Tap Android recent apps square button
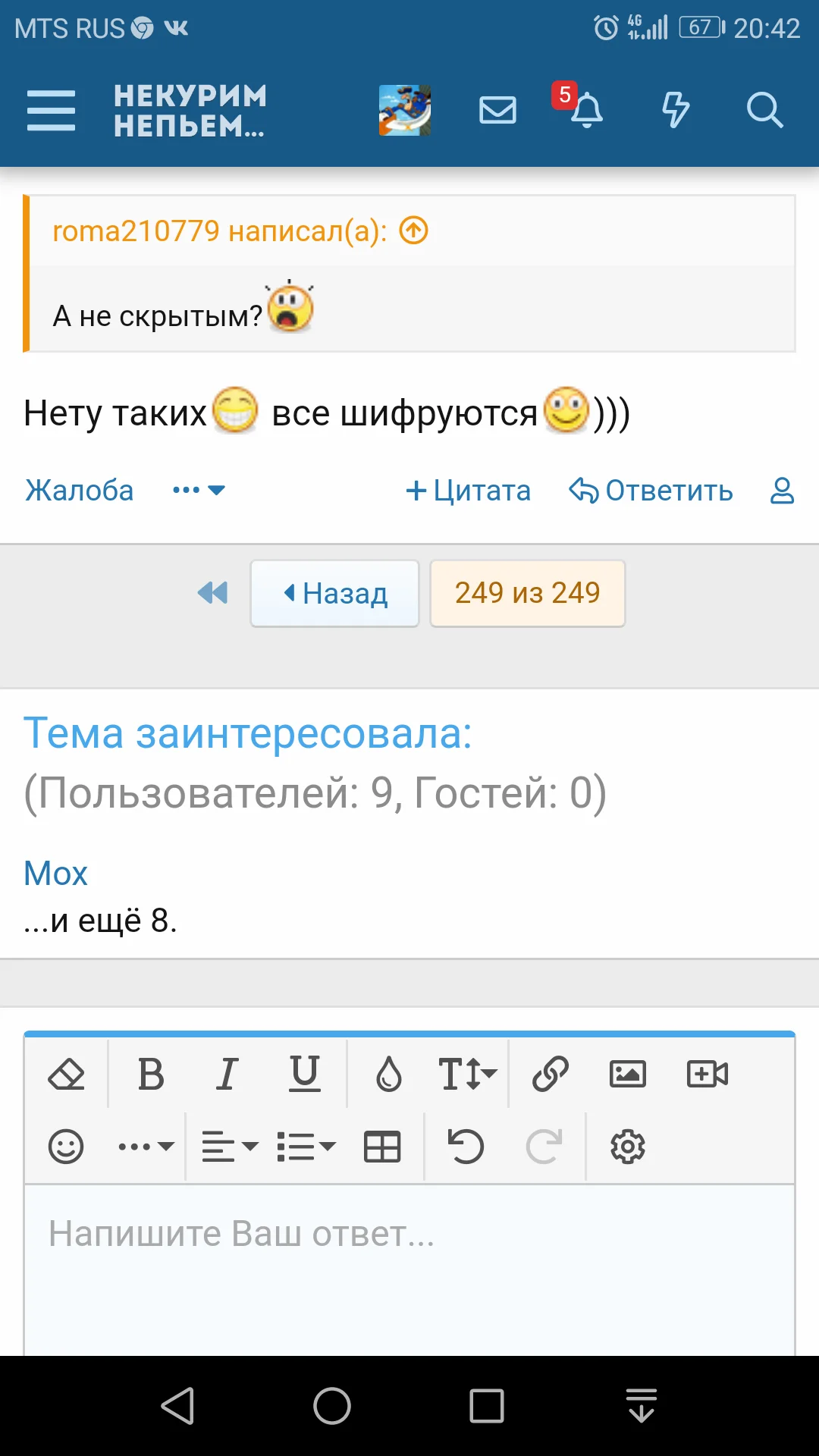The width and height of the screenshot is (819, 1456). click(487, 1406)
